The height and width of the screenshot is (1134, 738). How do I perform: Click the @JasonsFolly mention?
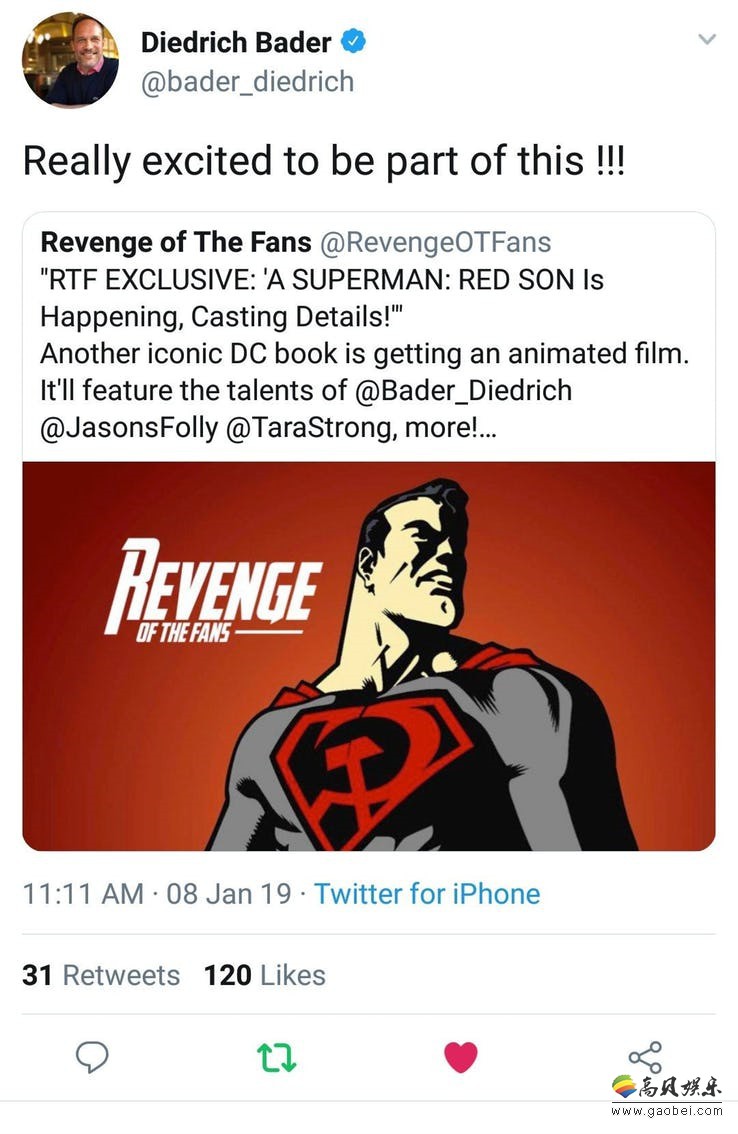[x=128, y=427]
